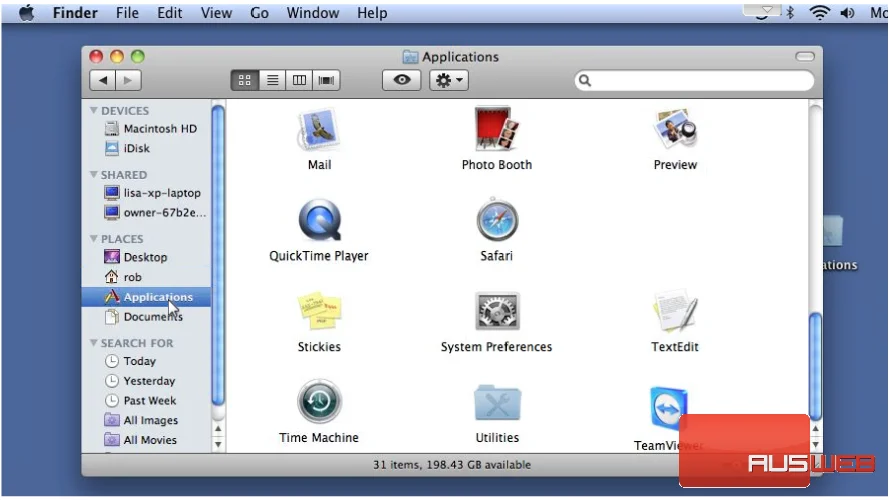889x500 pixels.
Task: Collapse the DEVICES section triangle
Action: tap(94, 111)
